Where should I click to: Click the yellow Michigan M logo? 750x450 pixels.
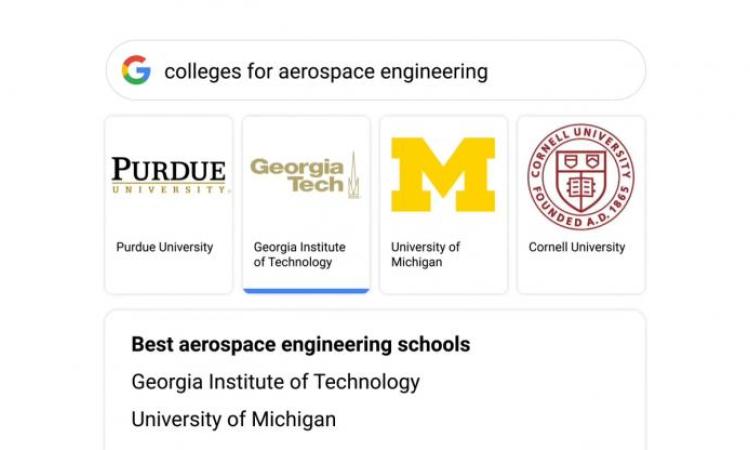click(x=443, y=175)
